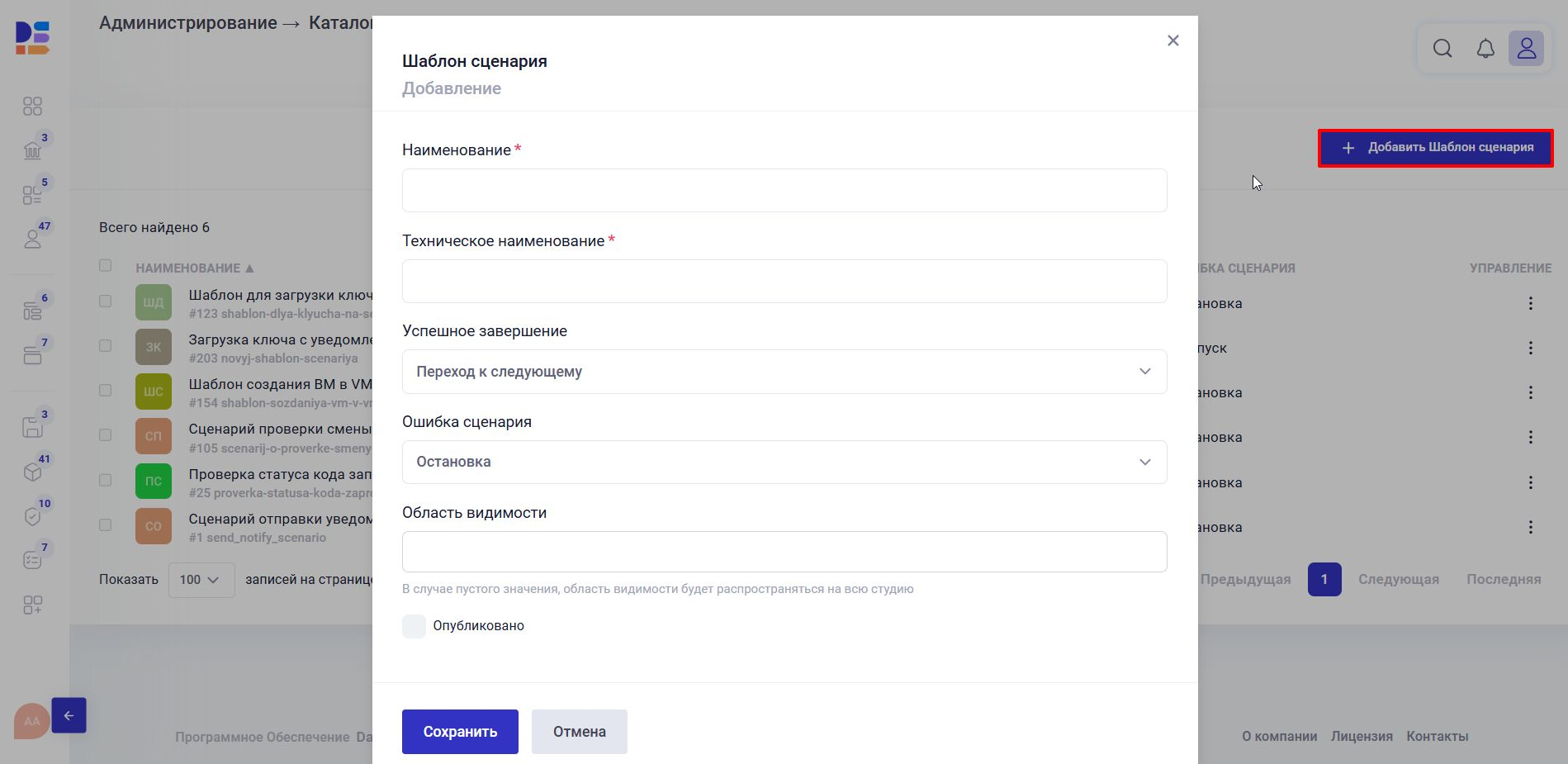The width and height of the screenshot is (1568, 764).
Task: Open the sidebar dashboard grid icon
Action: click(32, 107)
